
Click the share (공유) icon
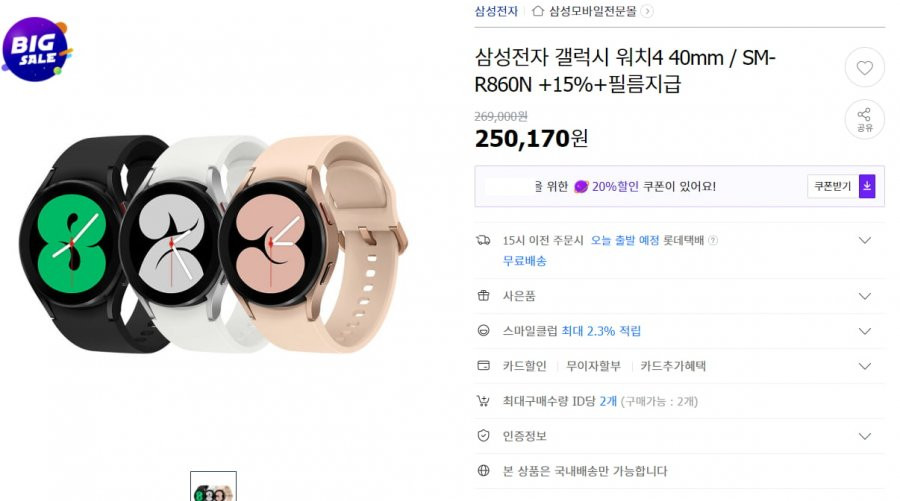[864, 119]
